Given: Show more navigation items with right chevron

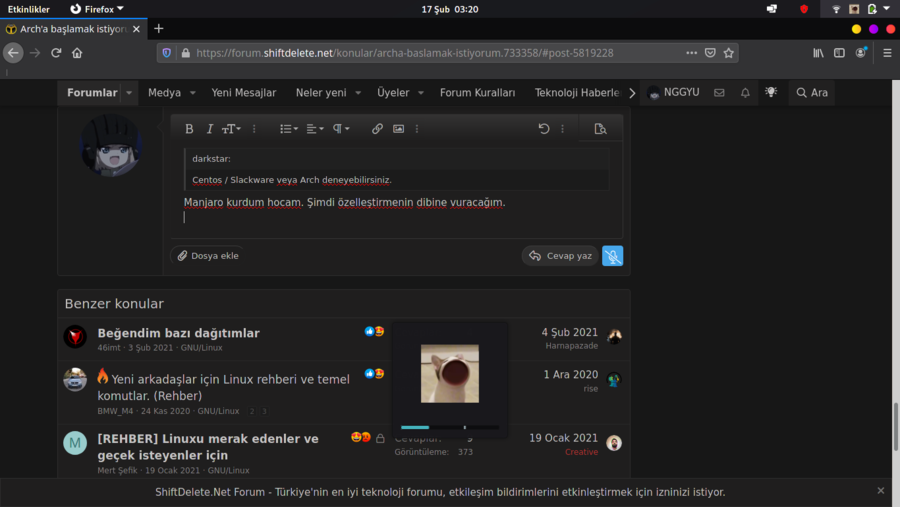Looking at the screenshot, I should coord(632,92).
